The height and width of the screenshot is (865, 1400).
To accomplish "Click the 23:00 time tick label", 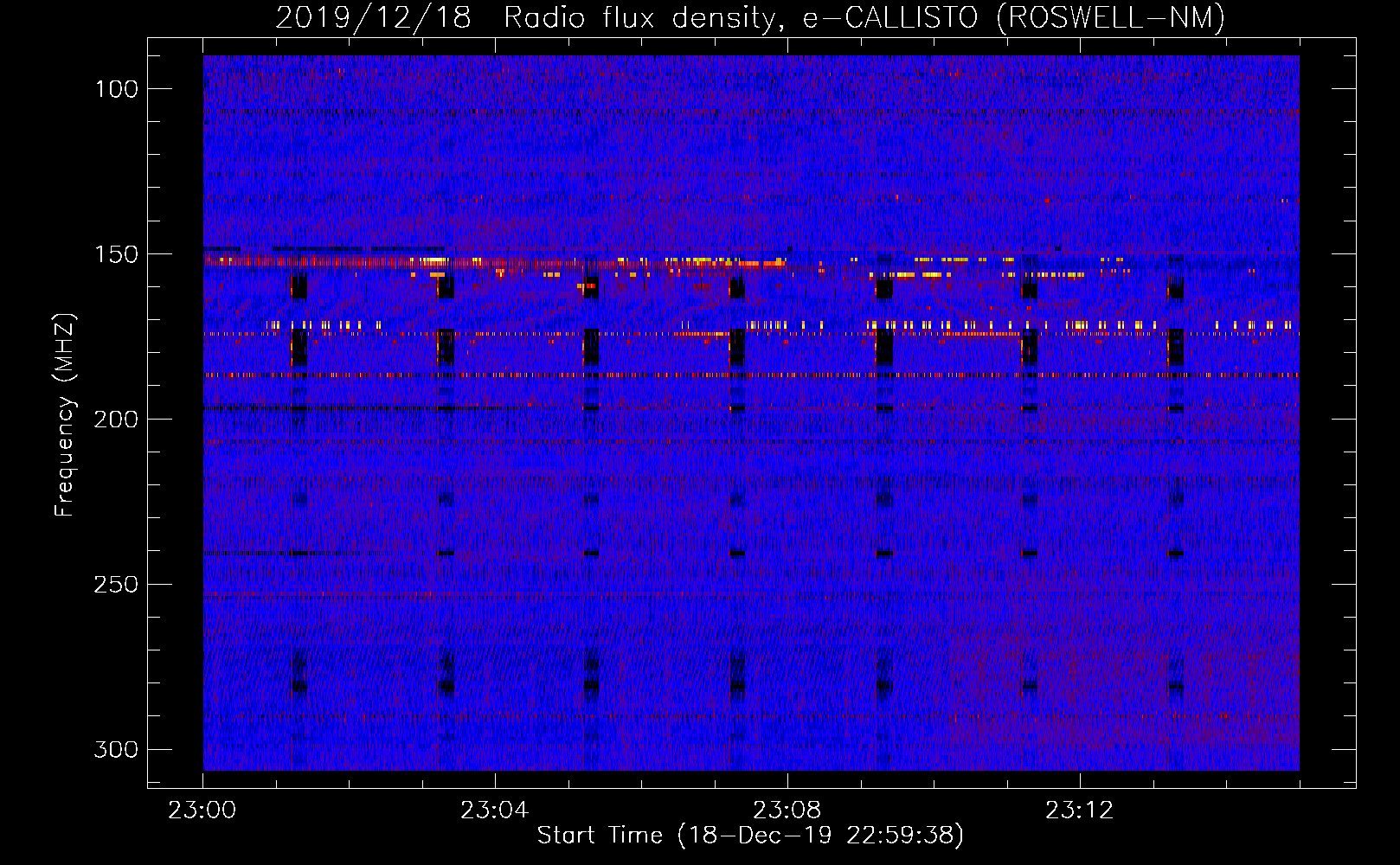I will tap(202, 811).
